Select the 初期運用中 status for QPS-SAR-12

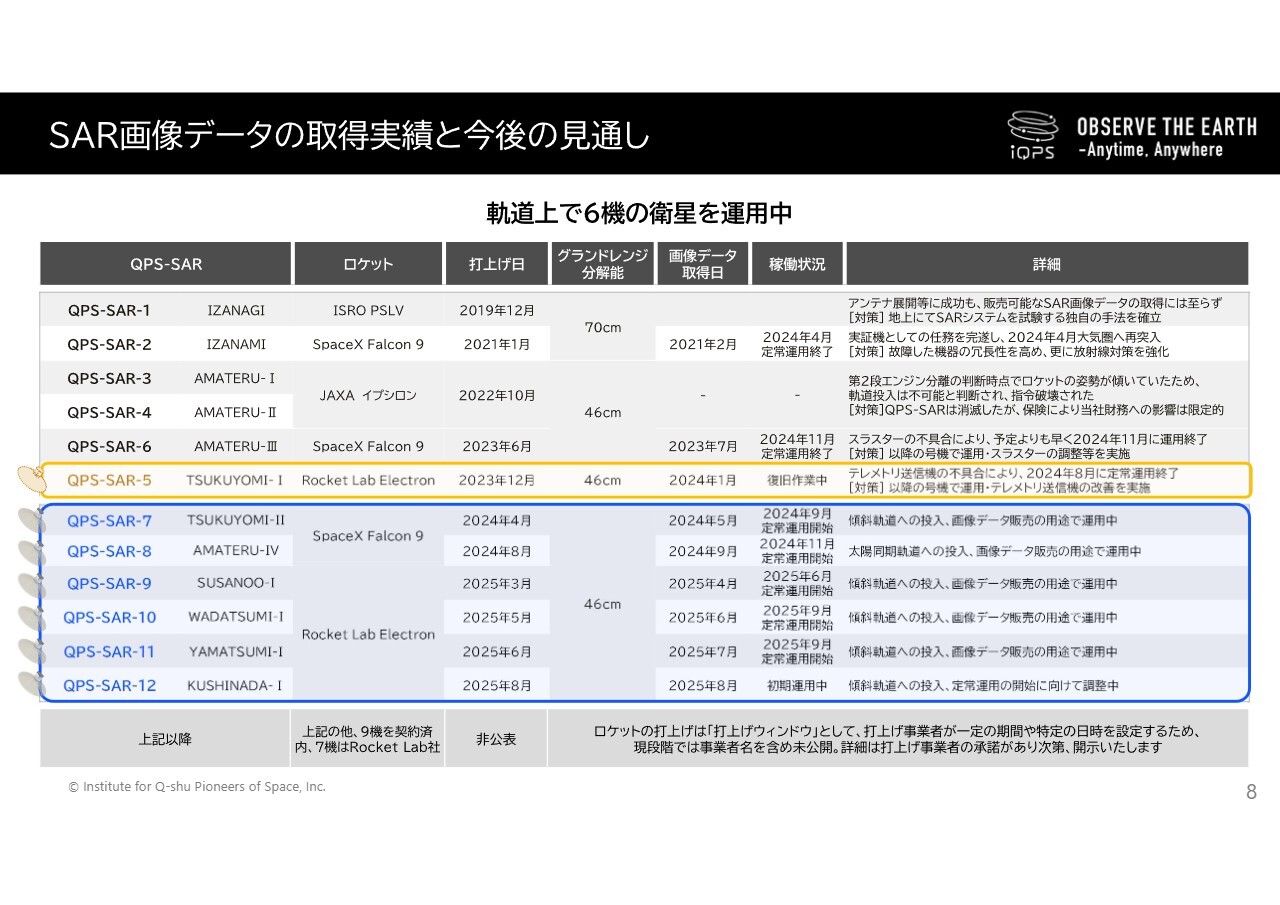click(797, 686)
